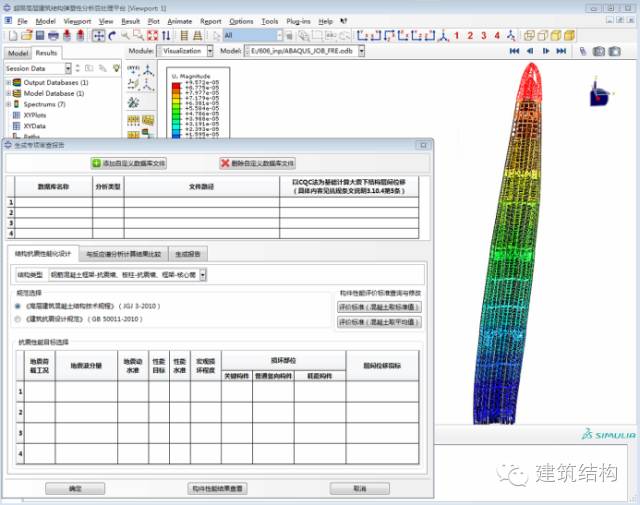Click the Cycle views arrows icon
This screenshot has height=505, width=640.
[166, 36]
